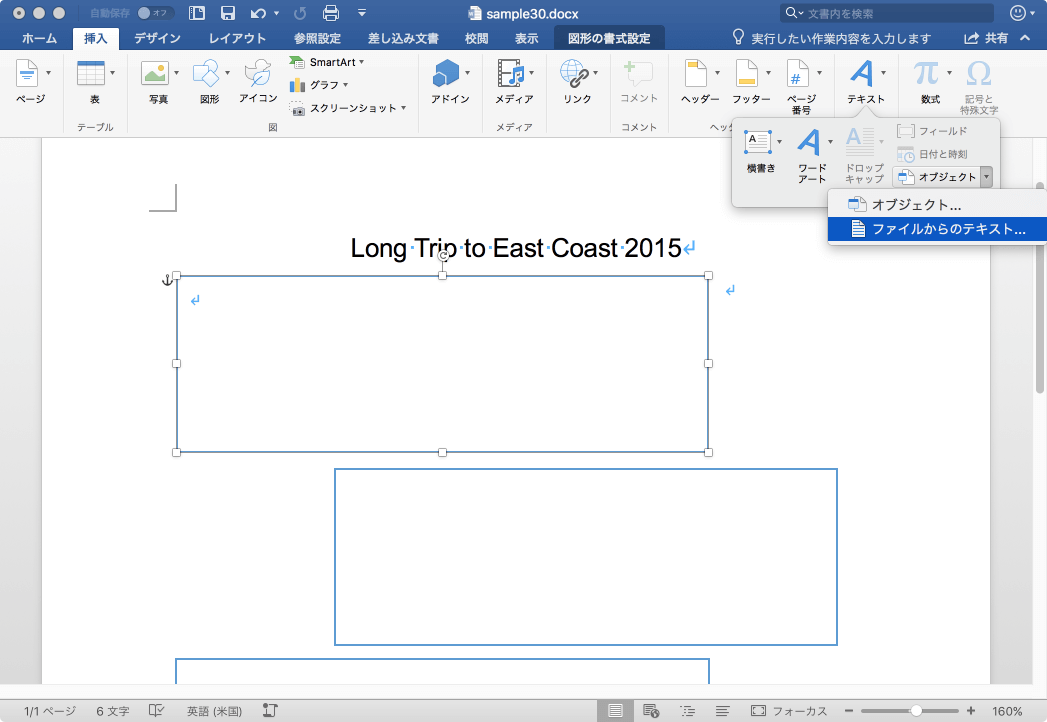
Task: Click the Share (共有) button
Action: (986, 39)
